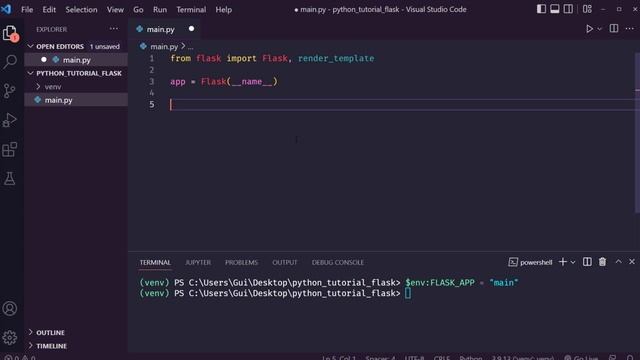Click line number 3 in the gutter
The height and width of the screenshot is (360, 640).
pos(152,82)
